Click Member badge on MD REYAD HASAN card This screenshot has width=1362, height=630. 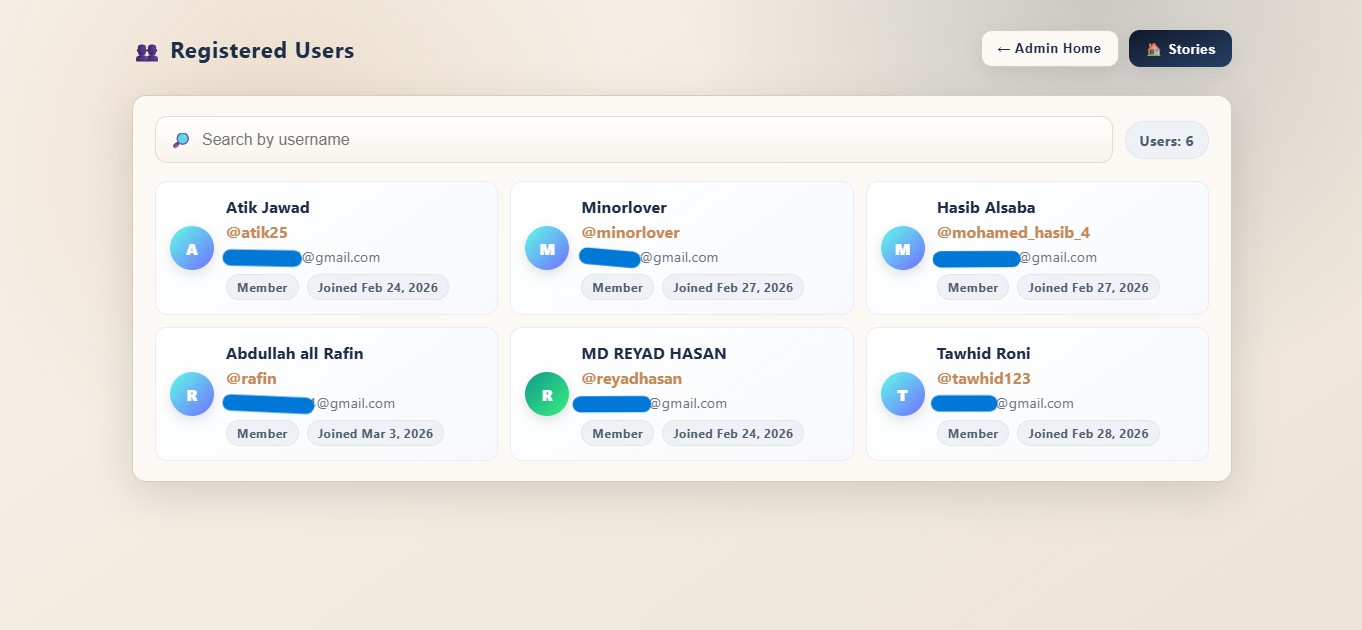pos(618,433)
